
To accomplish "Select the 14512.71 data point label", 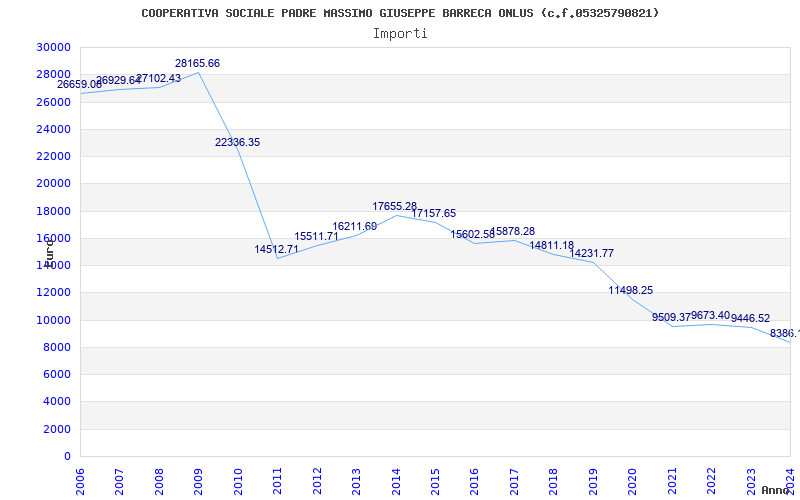I will [277, 249].
